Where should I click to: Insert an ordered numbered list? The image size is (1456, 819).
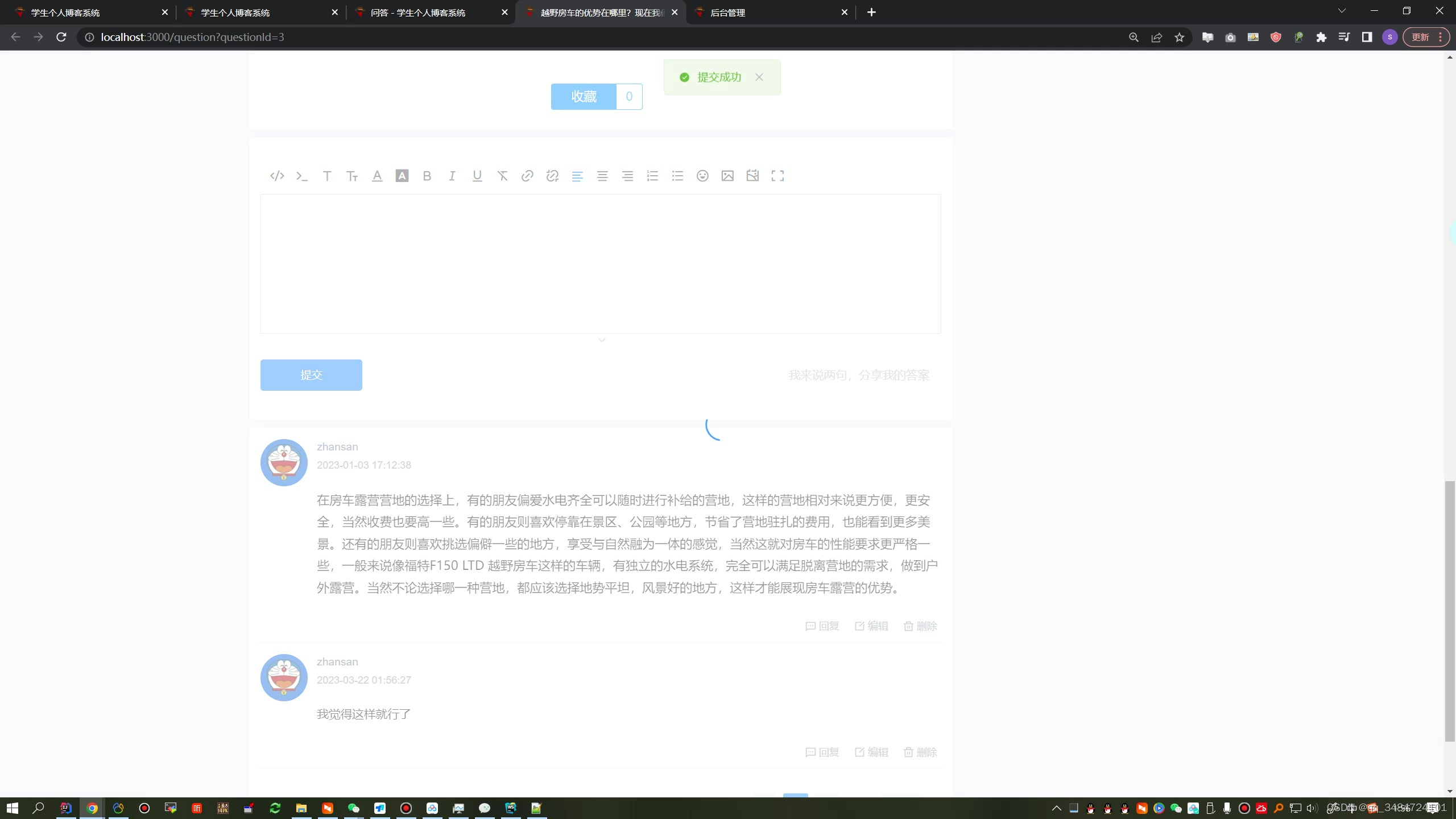[652, 176]
